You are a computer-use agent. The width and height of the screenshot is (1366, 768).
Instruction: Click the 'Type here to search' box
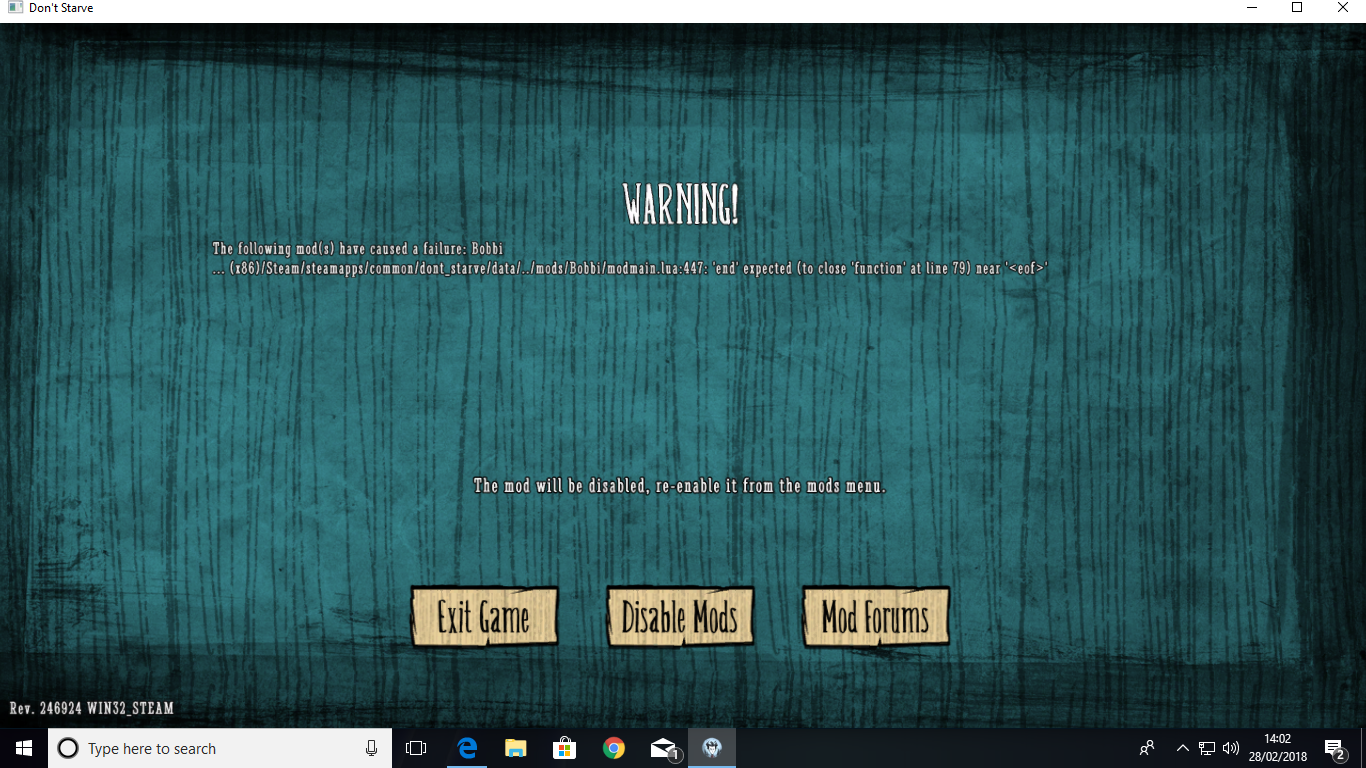(x=200, y=748)
